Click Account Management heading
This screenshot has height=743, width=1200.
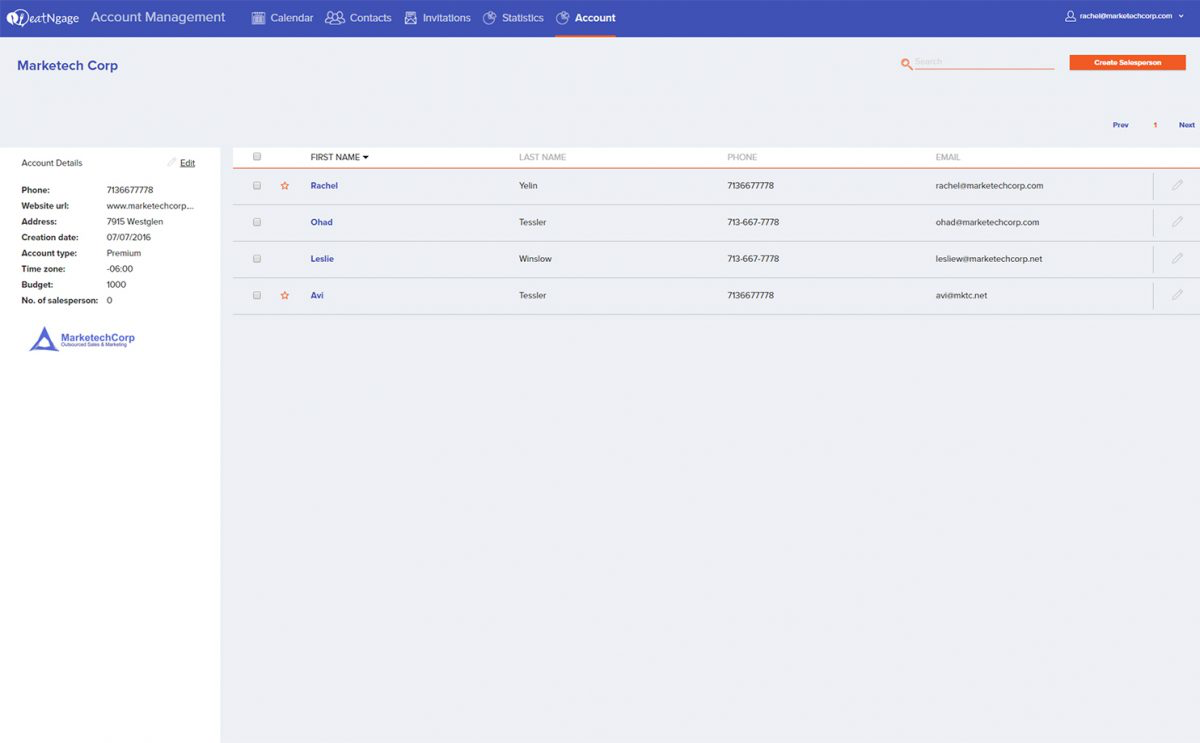[158, 18]
